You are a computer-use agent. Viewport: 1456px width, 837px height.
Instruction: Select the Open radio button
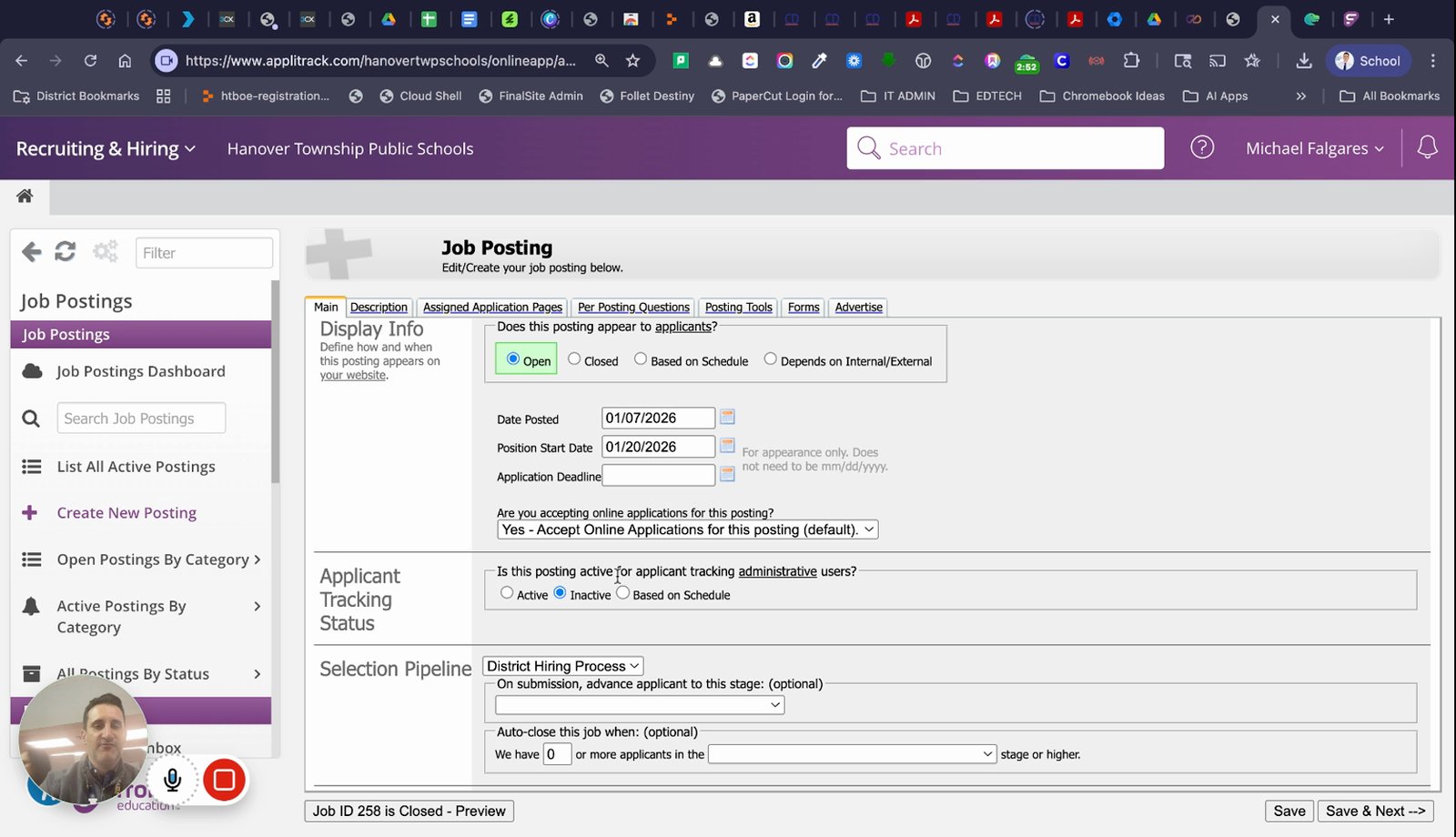[513, 359]
